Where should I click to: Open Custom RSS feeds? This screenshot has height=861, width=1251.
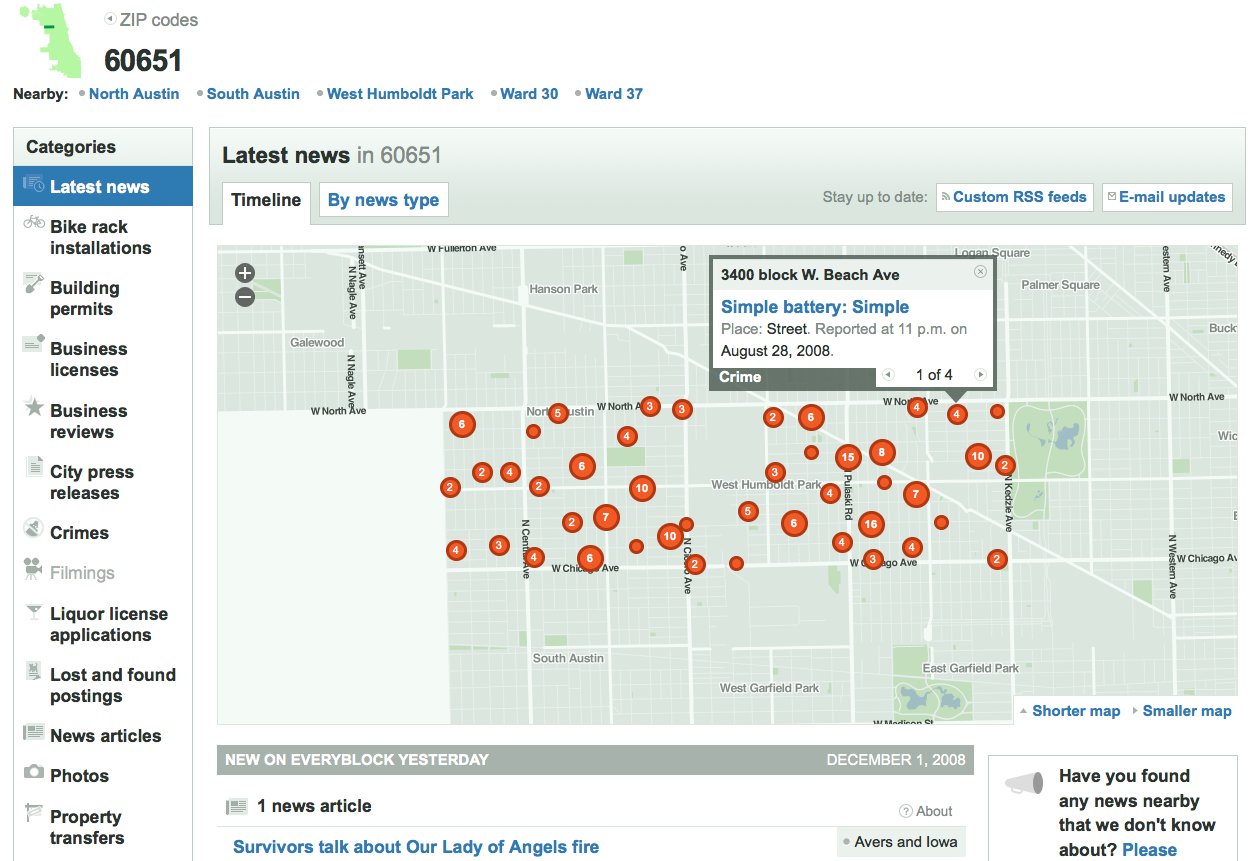[x=1015, y=197]
